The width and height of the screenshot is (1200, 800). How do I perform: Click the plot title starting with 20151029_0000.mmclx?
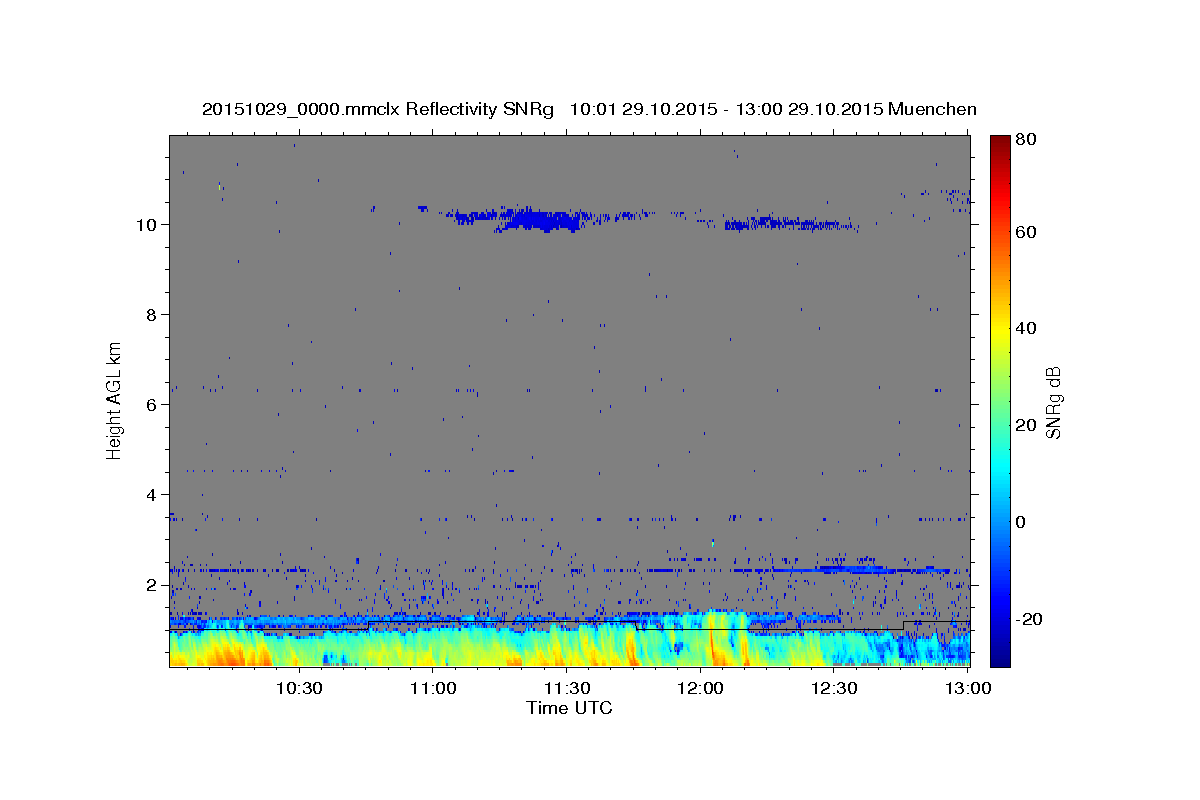[x=589, y=109]
